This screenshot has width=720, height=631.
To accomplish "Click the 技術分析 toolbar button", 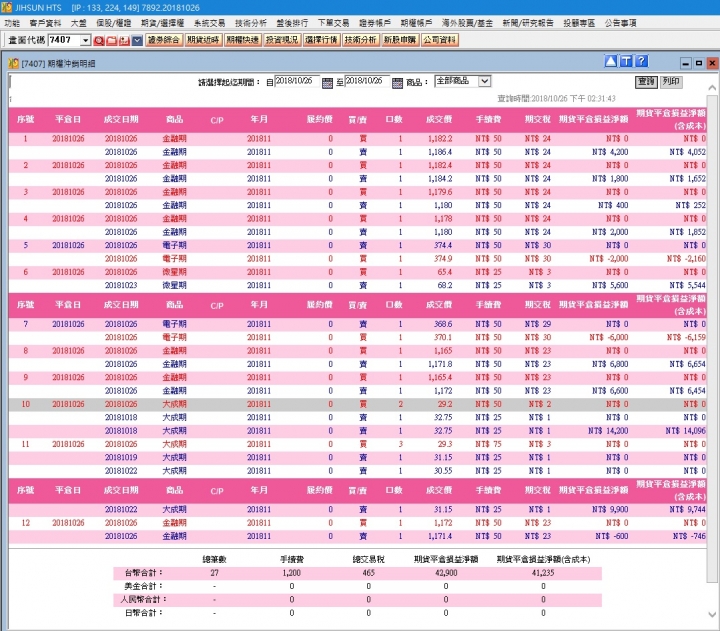I will (x=361, y=40).
